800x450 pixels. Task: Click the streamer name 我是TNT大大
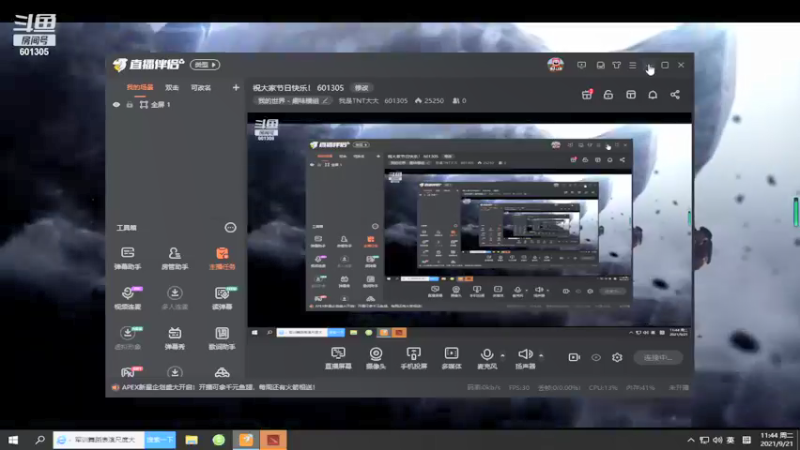click(x=359, y=101)
